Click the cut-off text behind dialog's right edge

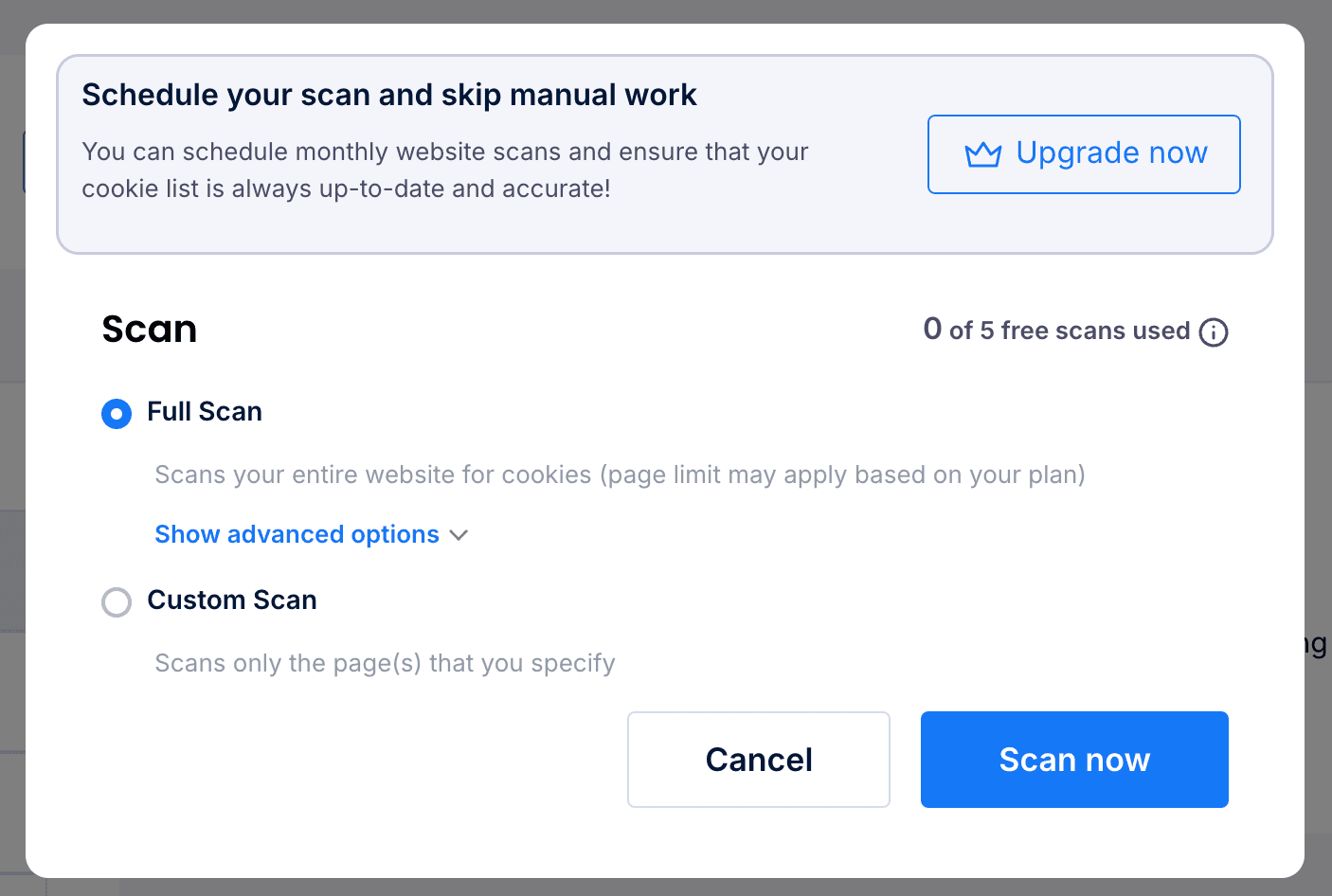(x=1317, y=645)
